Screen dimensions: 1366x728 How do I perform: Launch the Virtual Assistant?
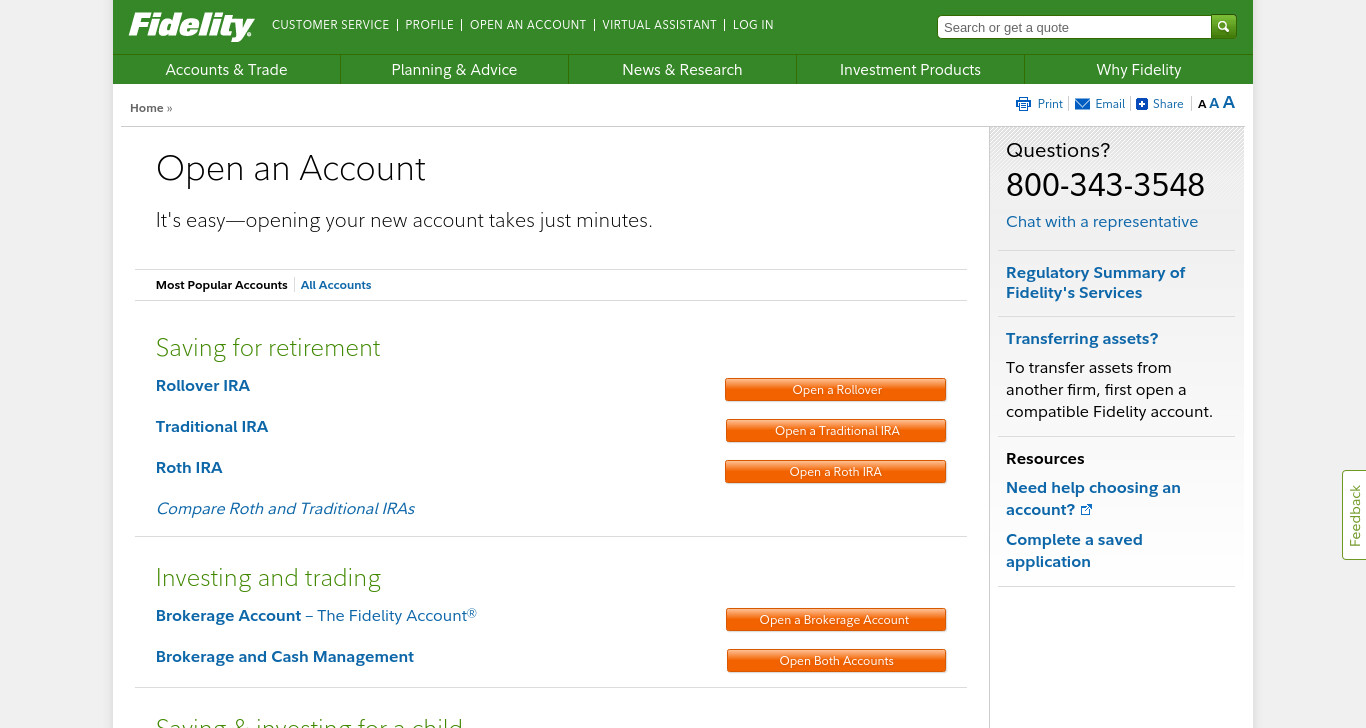click(659, 25)
